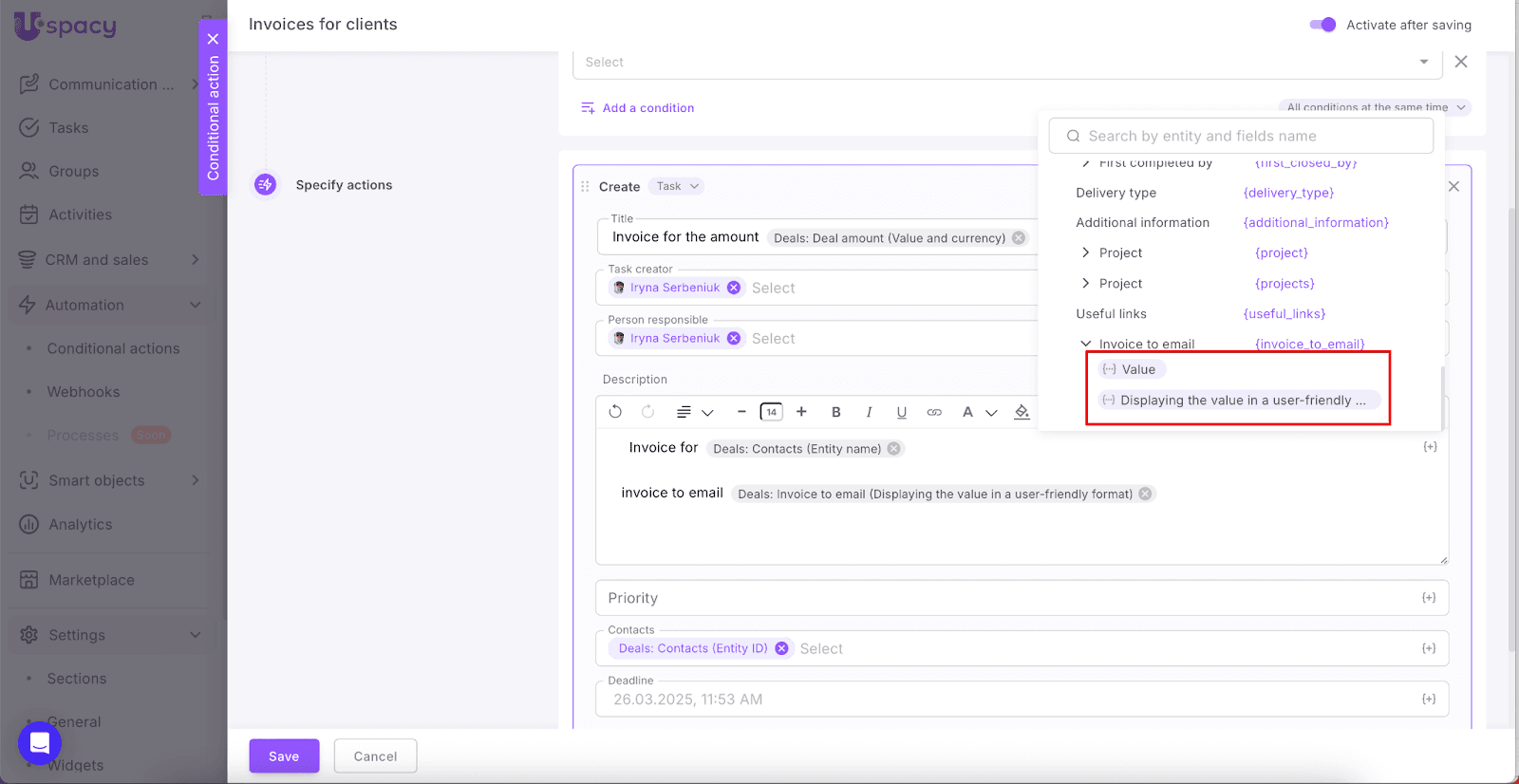Increase font size with plus icon
This screenshot has height=784, width=1519.
click(801, 412)
